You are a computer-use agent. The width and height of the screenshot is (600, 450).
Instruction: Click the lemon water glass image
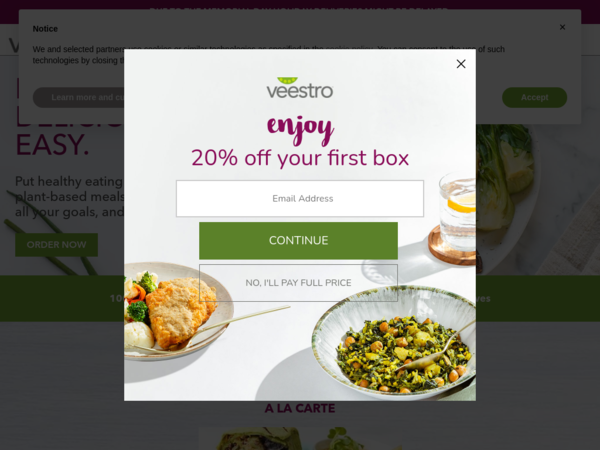pos(457,212)
